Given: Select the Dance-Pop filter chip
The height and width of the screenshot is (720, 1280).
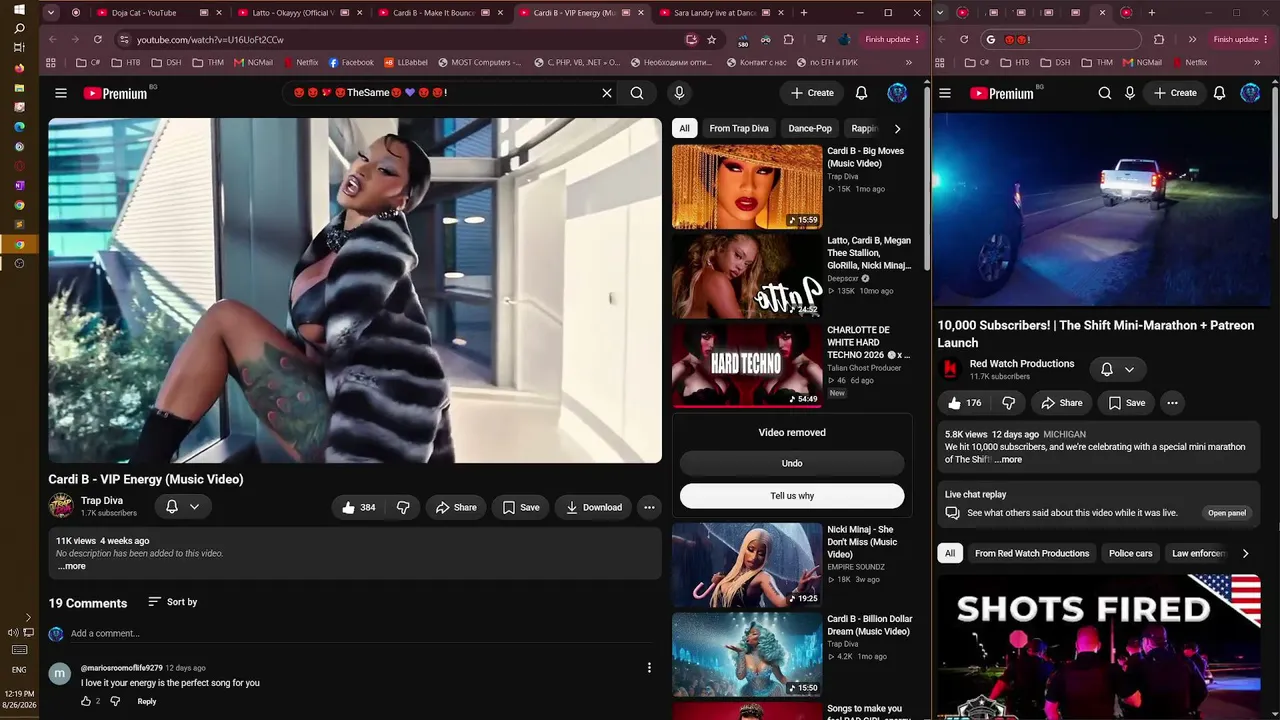Looking at the screenshot, I should (810, 128).
